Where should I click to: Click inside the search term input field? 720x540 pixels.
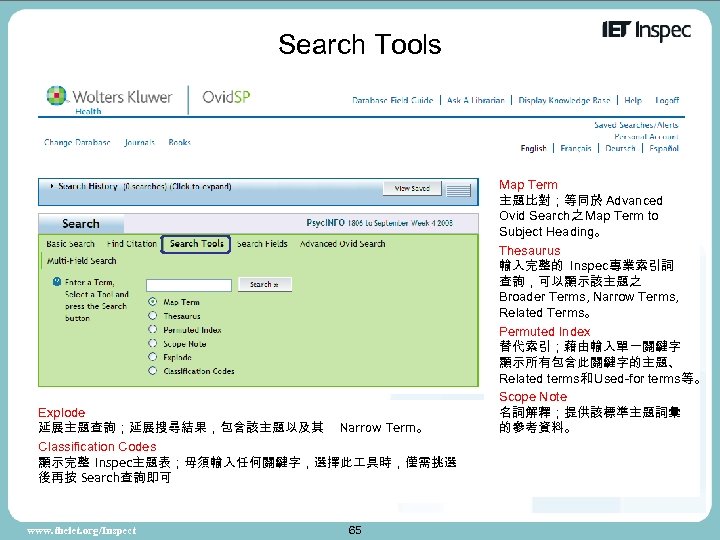tap(189, 285)
